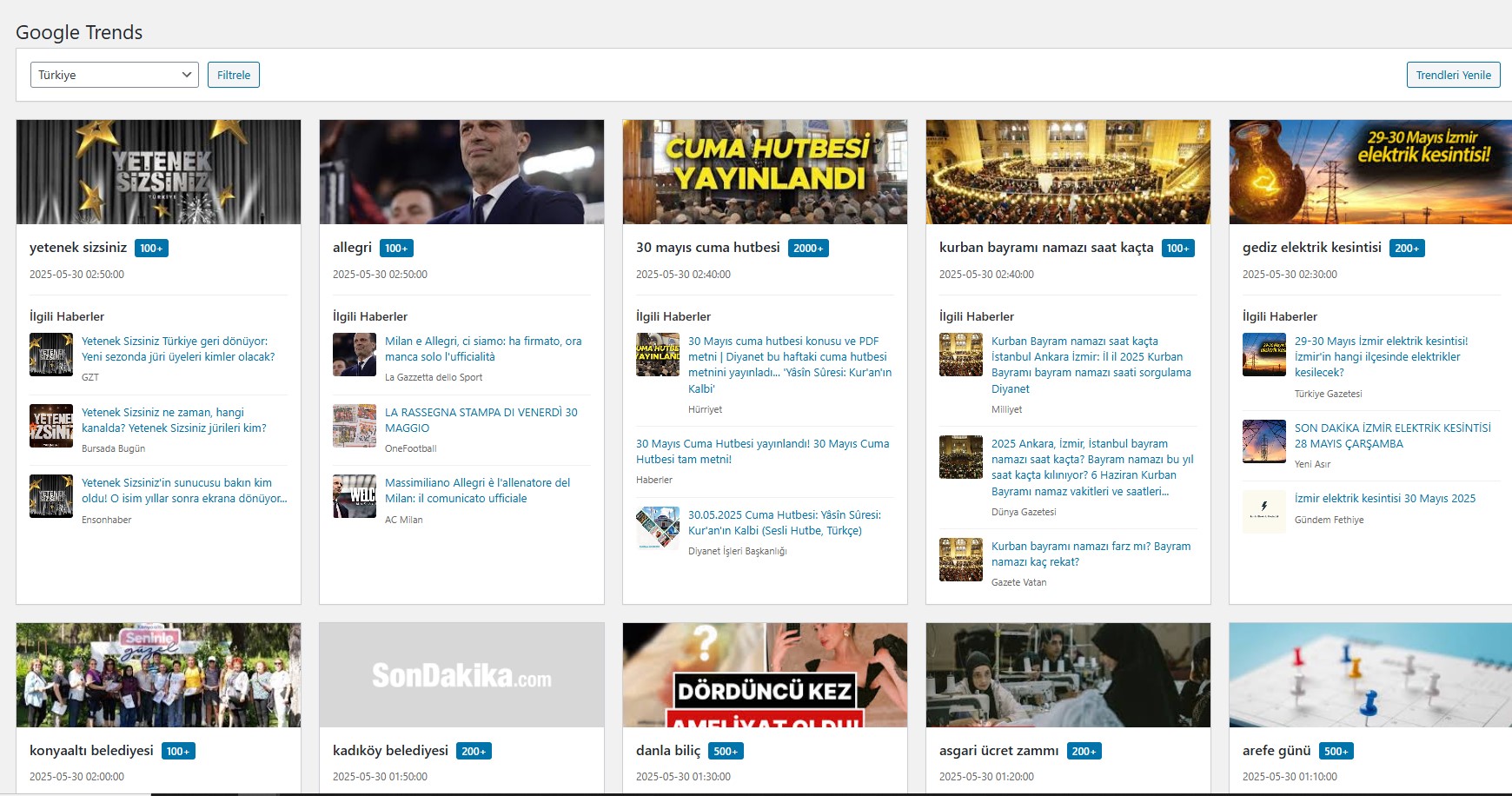Open the danla biliç card image
Viewport: 1512px width, 796px height.
coord(765,675)
